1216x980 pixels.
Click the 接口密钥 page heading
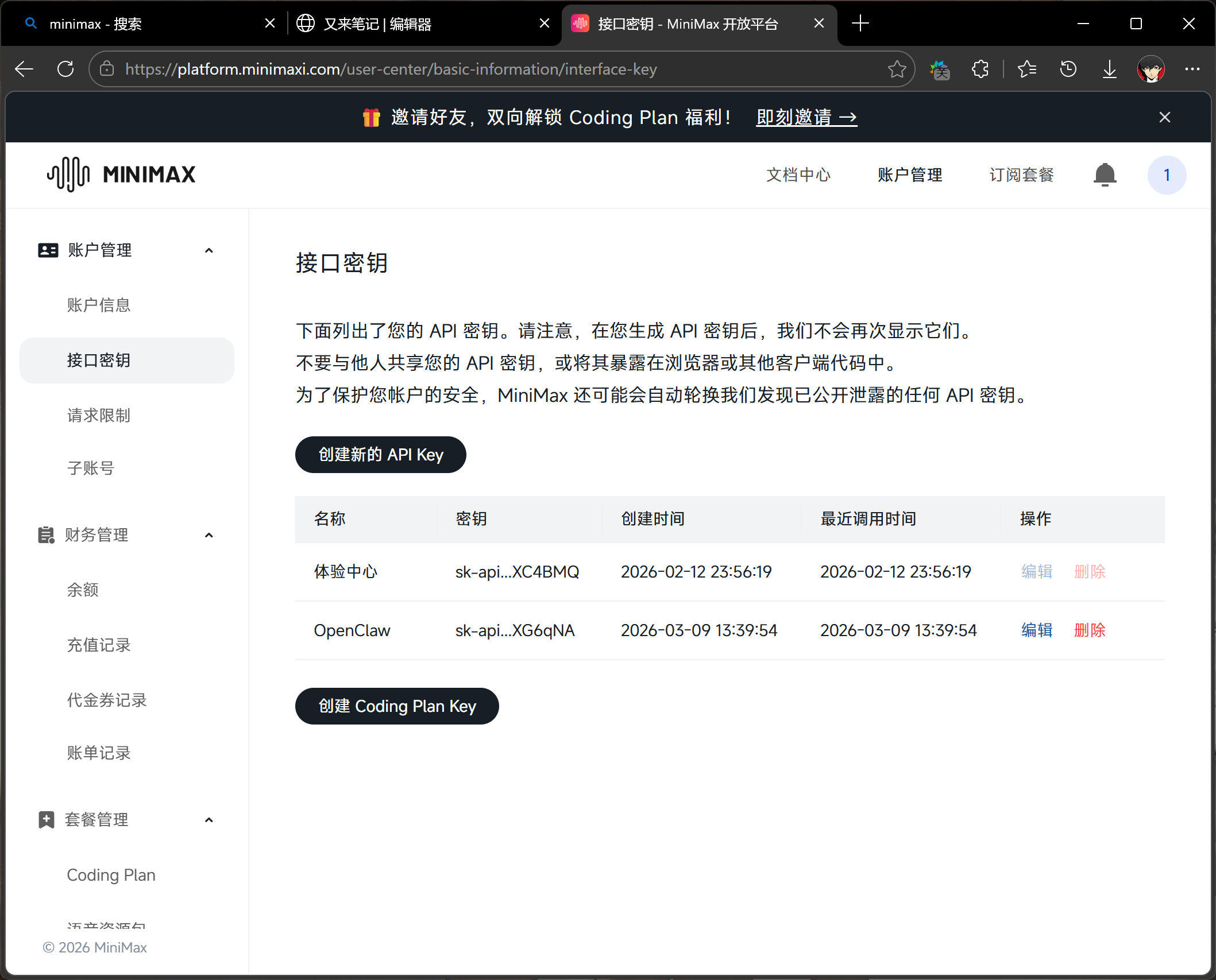[x=342, y=263]
